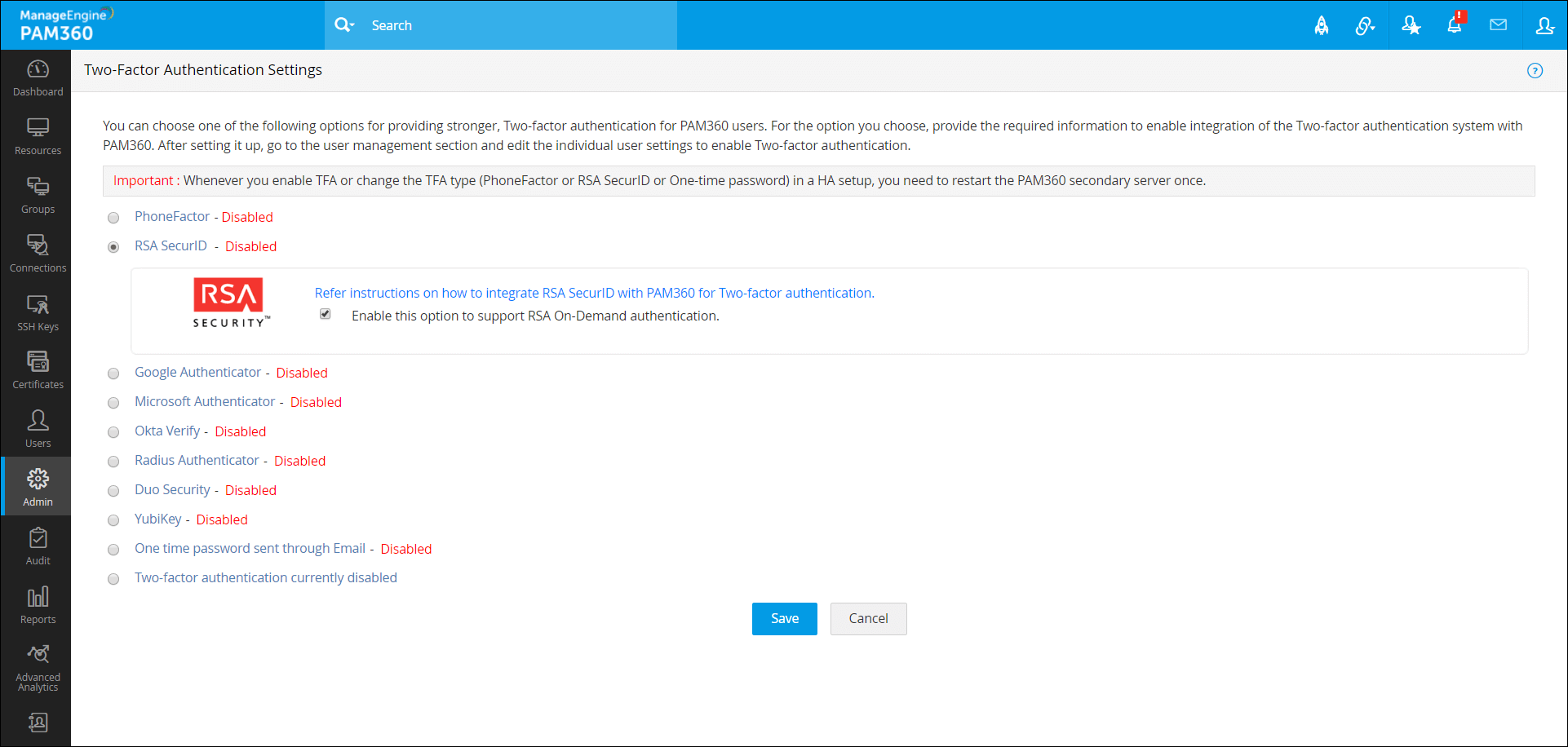Open the notifications bell
Screen dimensions: 1568x747
coord(1455,24)
